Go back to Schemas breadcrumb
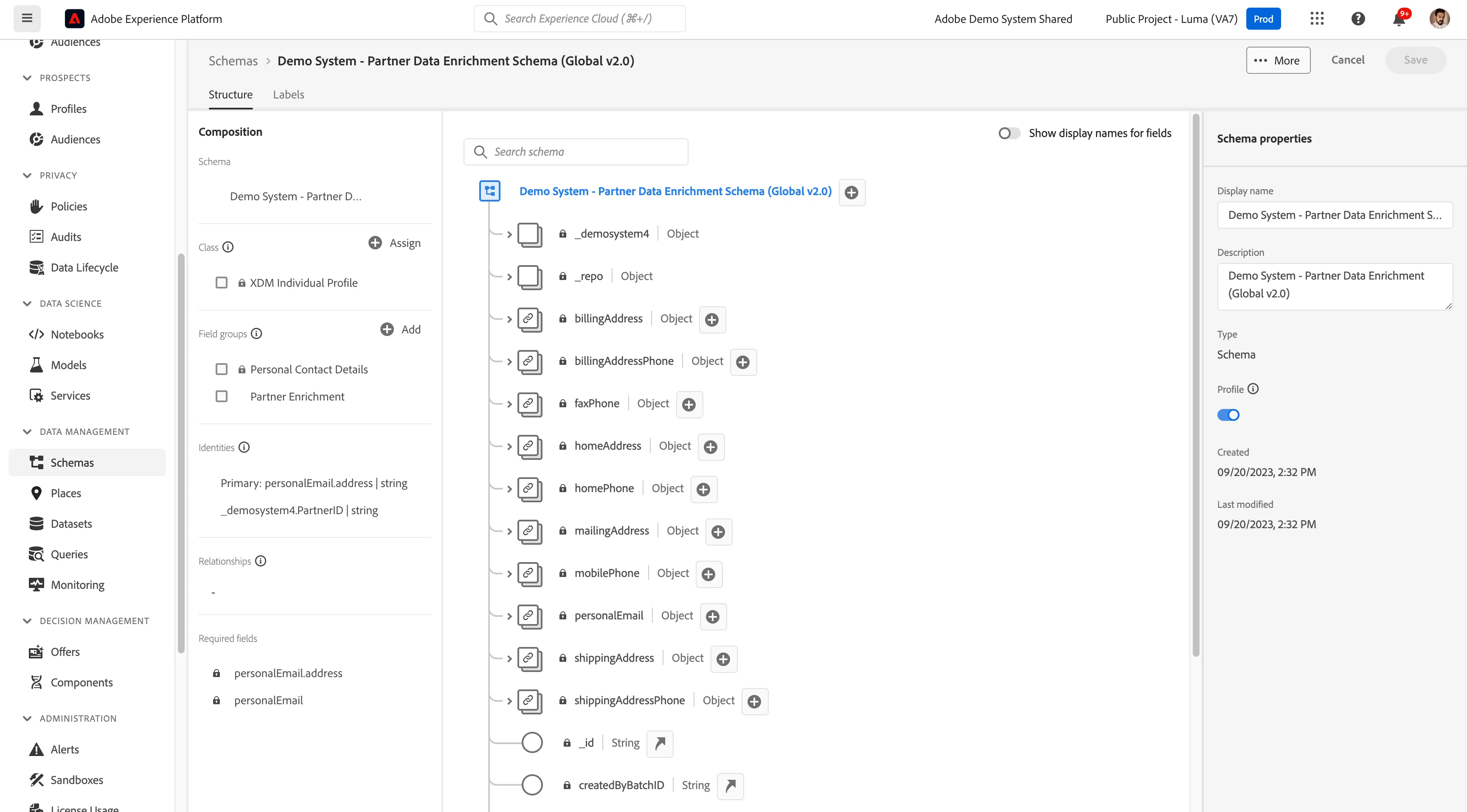1467x812 pixels. (x=233, y=61)
